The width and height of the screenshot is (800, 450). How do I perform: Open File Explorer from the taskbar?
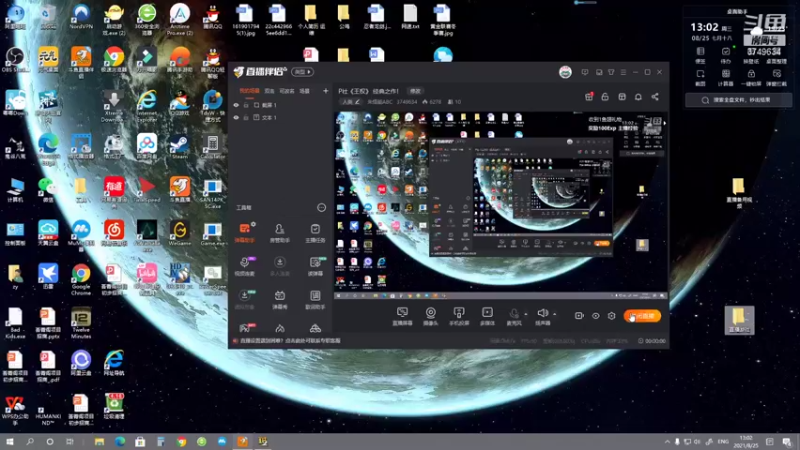(x=99, y=441)
